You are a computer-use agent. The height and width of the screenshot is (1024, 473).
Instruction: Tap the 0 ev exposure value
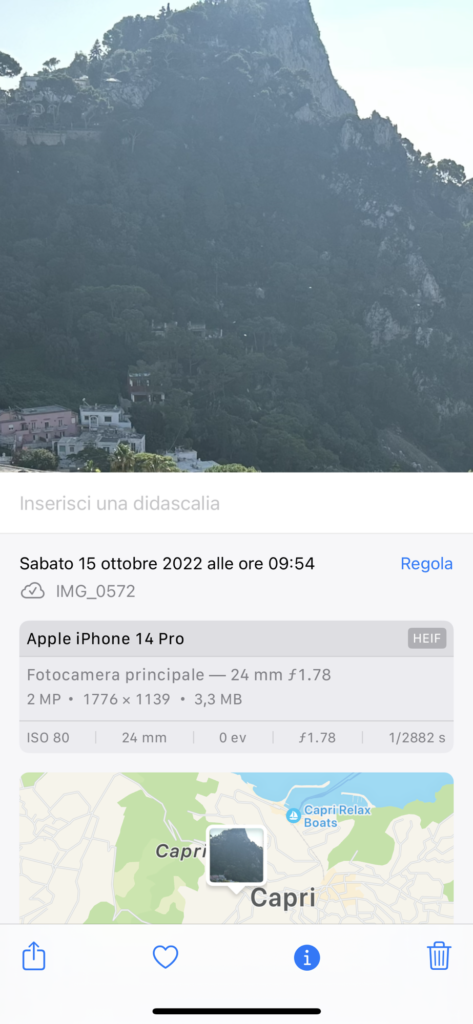(233, 738)
